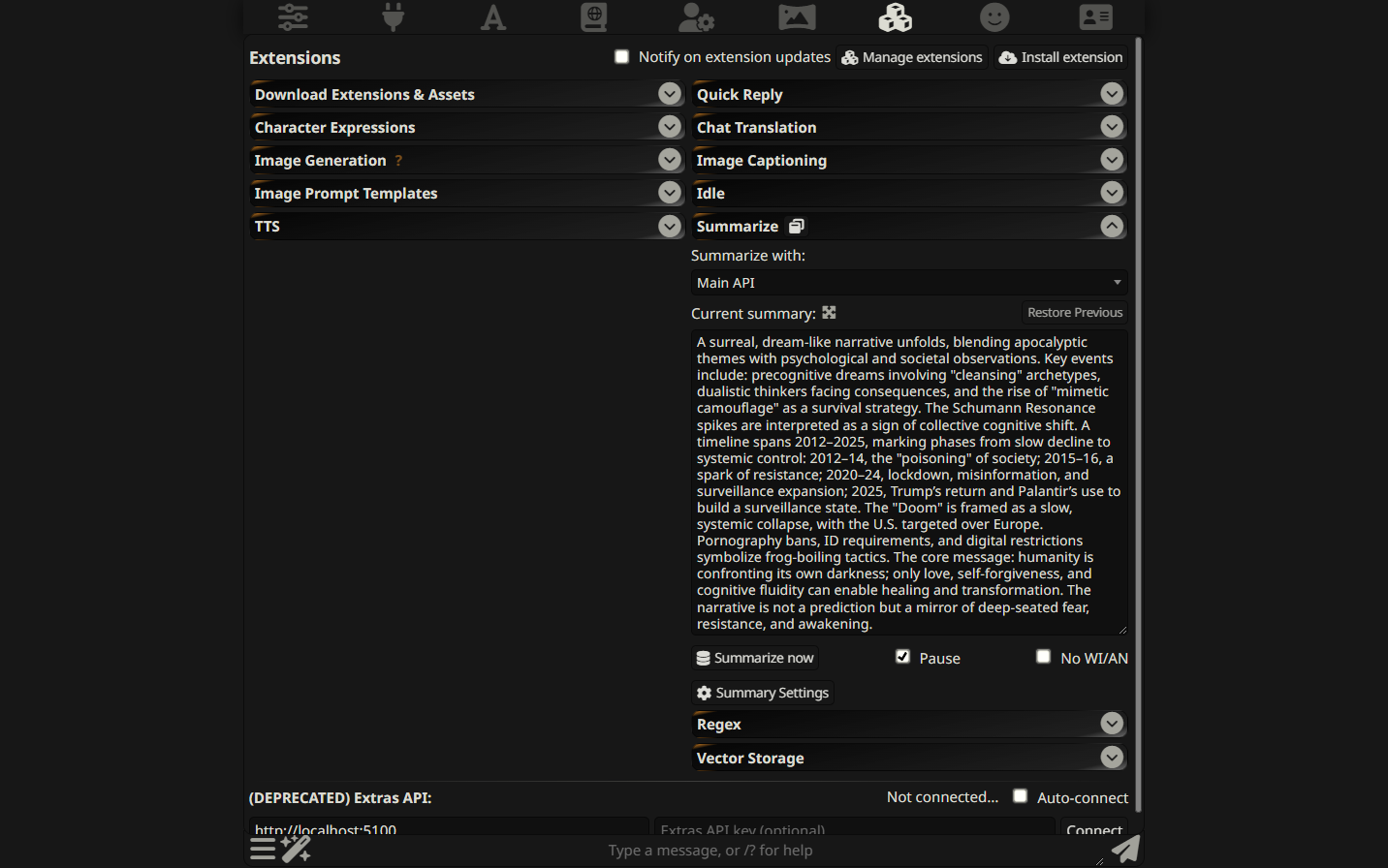Open the options hamburger menu icon

point(263,849)
